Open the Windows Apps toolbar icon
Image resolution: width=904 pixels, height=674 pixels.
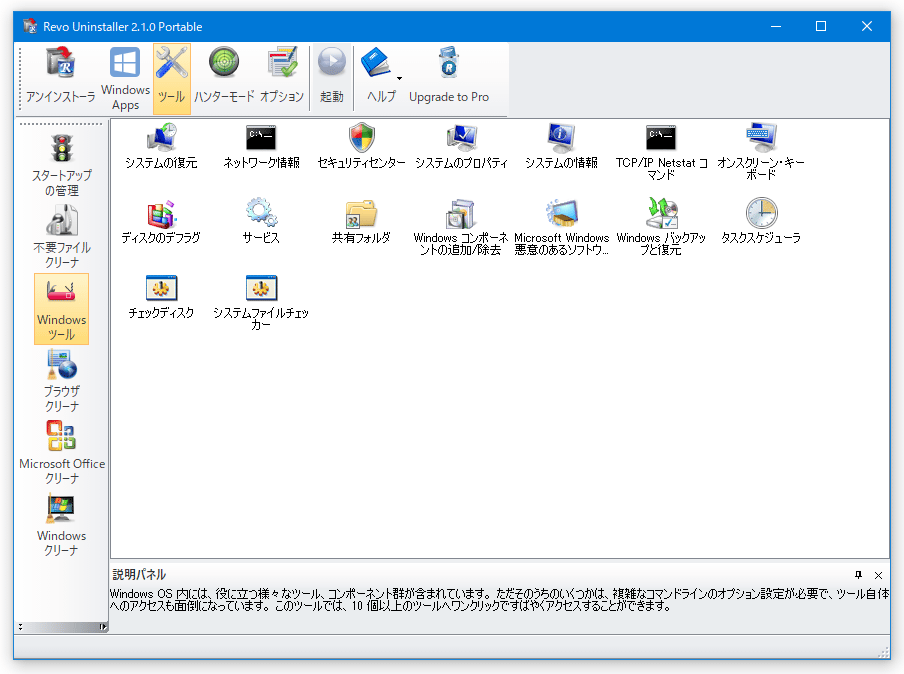click(126, 78)
